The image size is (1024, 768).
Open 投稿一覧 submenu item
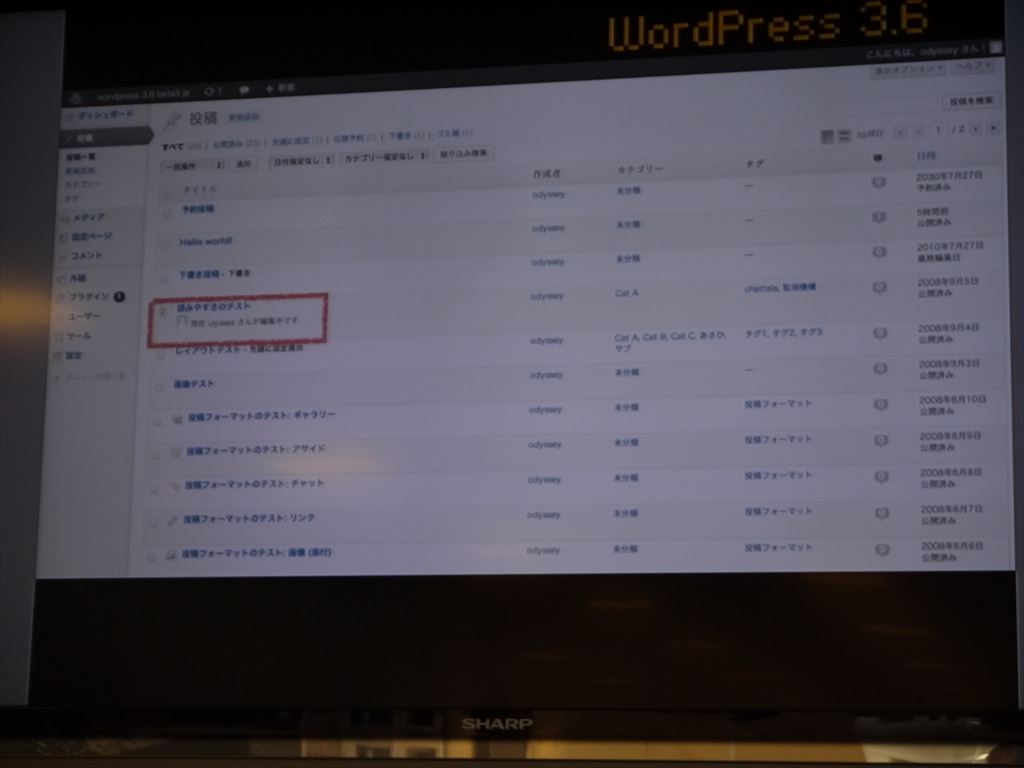point(80,157)
